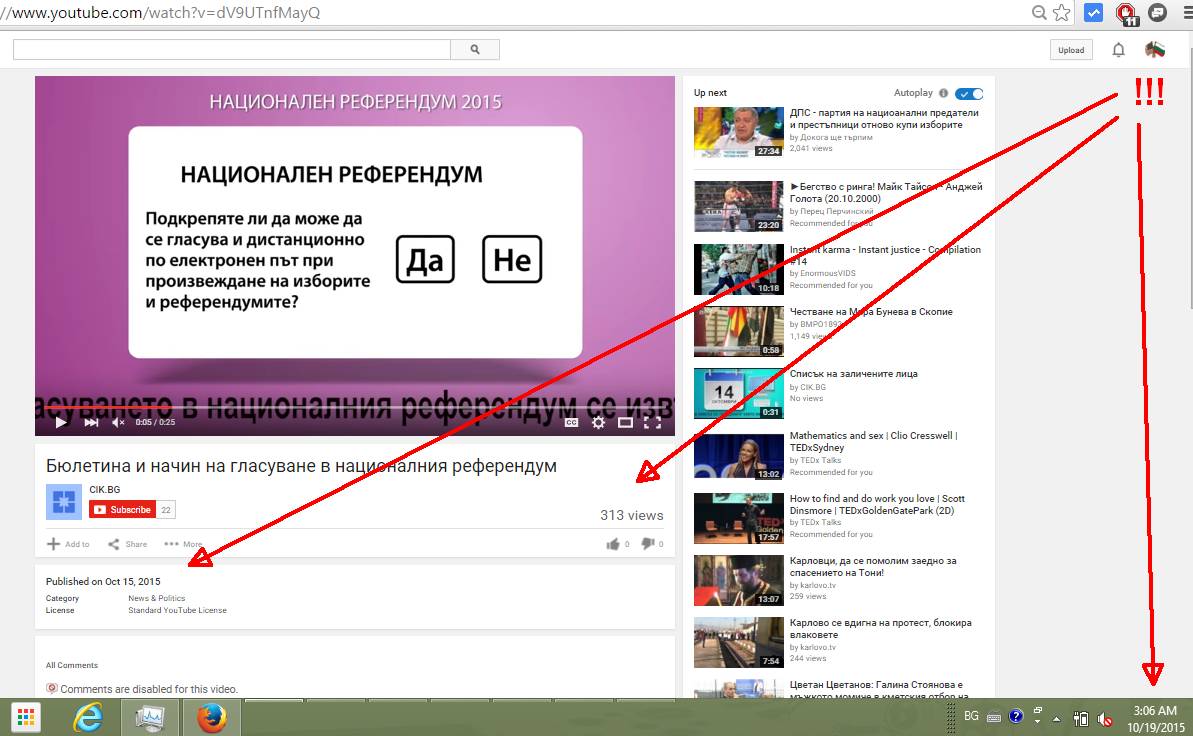Viewport: 1193px width, 736px height.
Task: Dislike the video with thumbs down
Action: [x=647, y=544]
